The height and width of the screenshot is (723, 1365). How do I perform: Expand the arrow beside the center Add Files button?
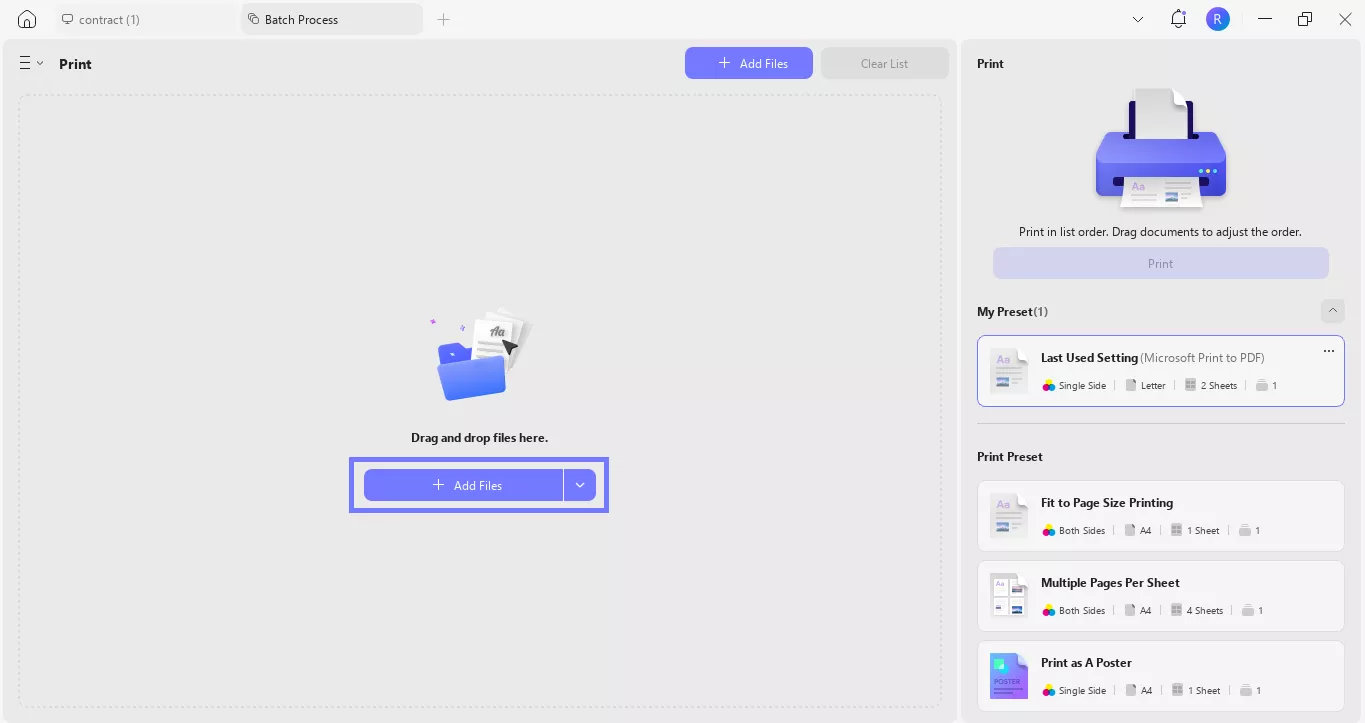coord(580,485)
